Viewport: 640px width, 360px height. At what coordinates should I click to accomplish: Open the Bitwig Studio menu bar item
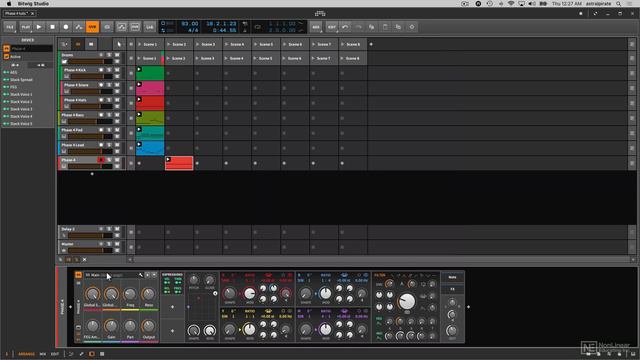[33, 3]
